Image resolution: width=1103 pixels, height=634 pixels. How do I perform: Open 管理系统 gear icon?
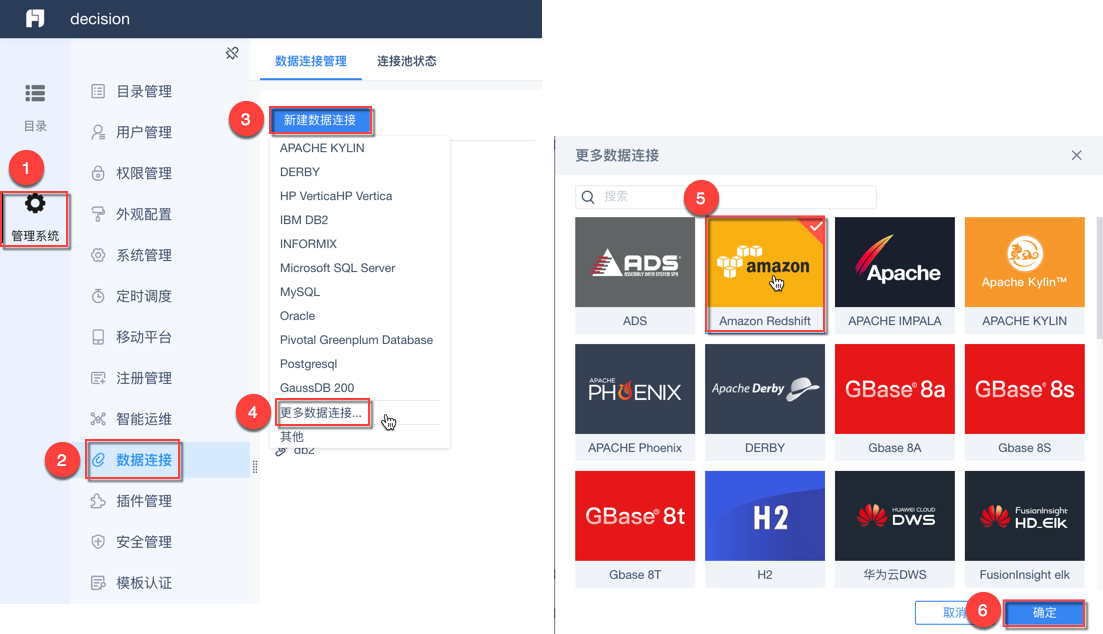[35, 203]
